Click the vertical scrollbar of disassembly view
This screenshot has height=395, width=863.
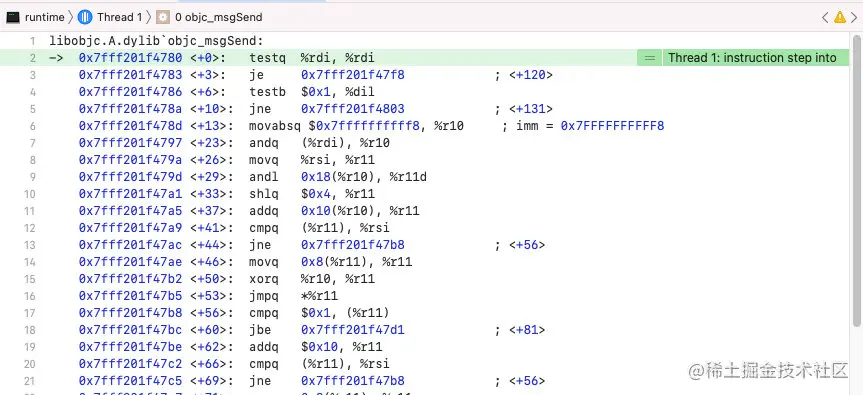[857, 182]
